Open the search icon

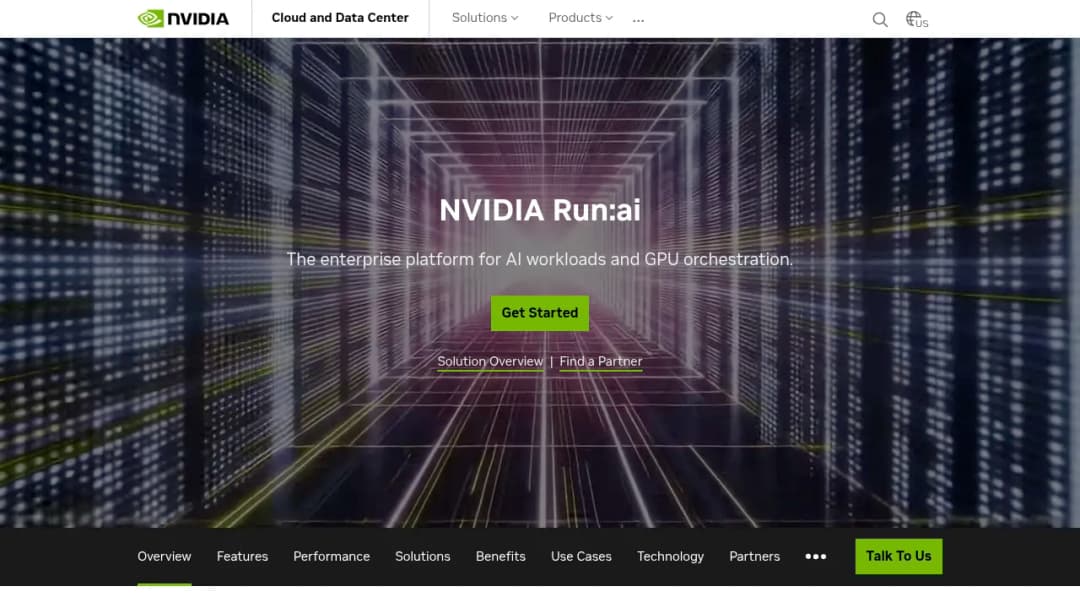click(880, 19)
